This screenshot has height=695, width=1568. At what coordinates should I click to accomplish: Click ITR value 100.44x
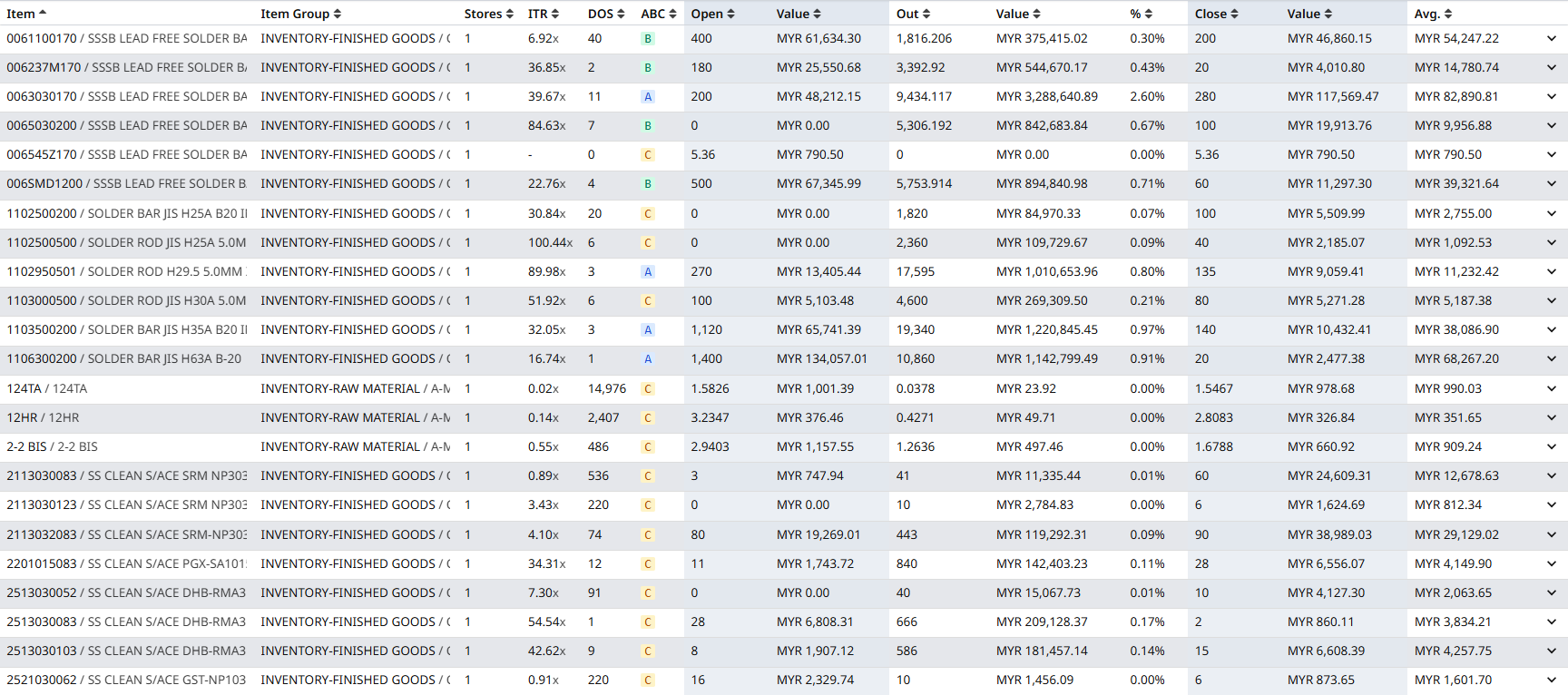coord(551,242)
